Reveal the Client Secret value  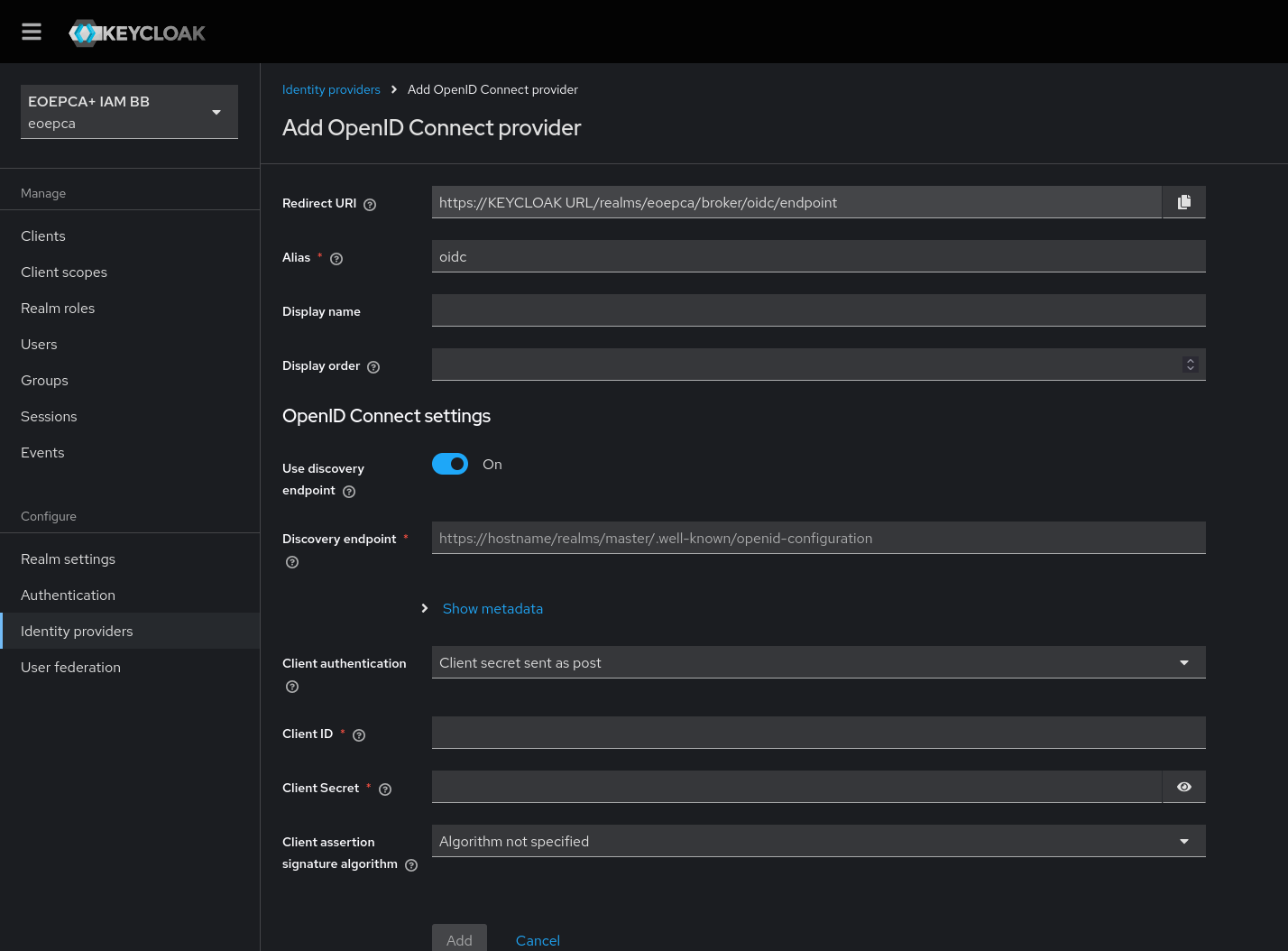click(x=1183, y=787)
